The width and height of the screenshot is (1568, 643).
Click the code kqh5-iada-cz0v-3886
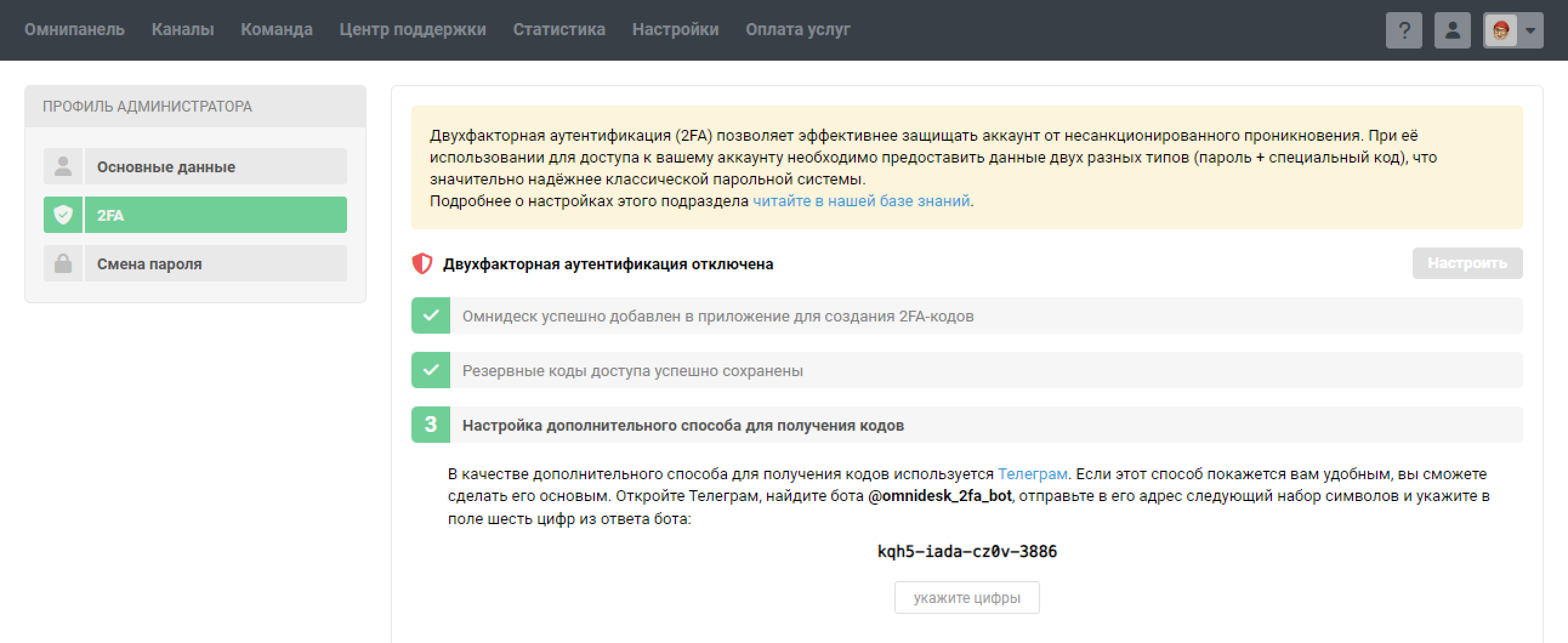967,551
